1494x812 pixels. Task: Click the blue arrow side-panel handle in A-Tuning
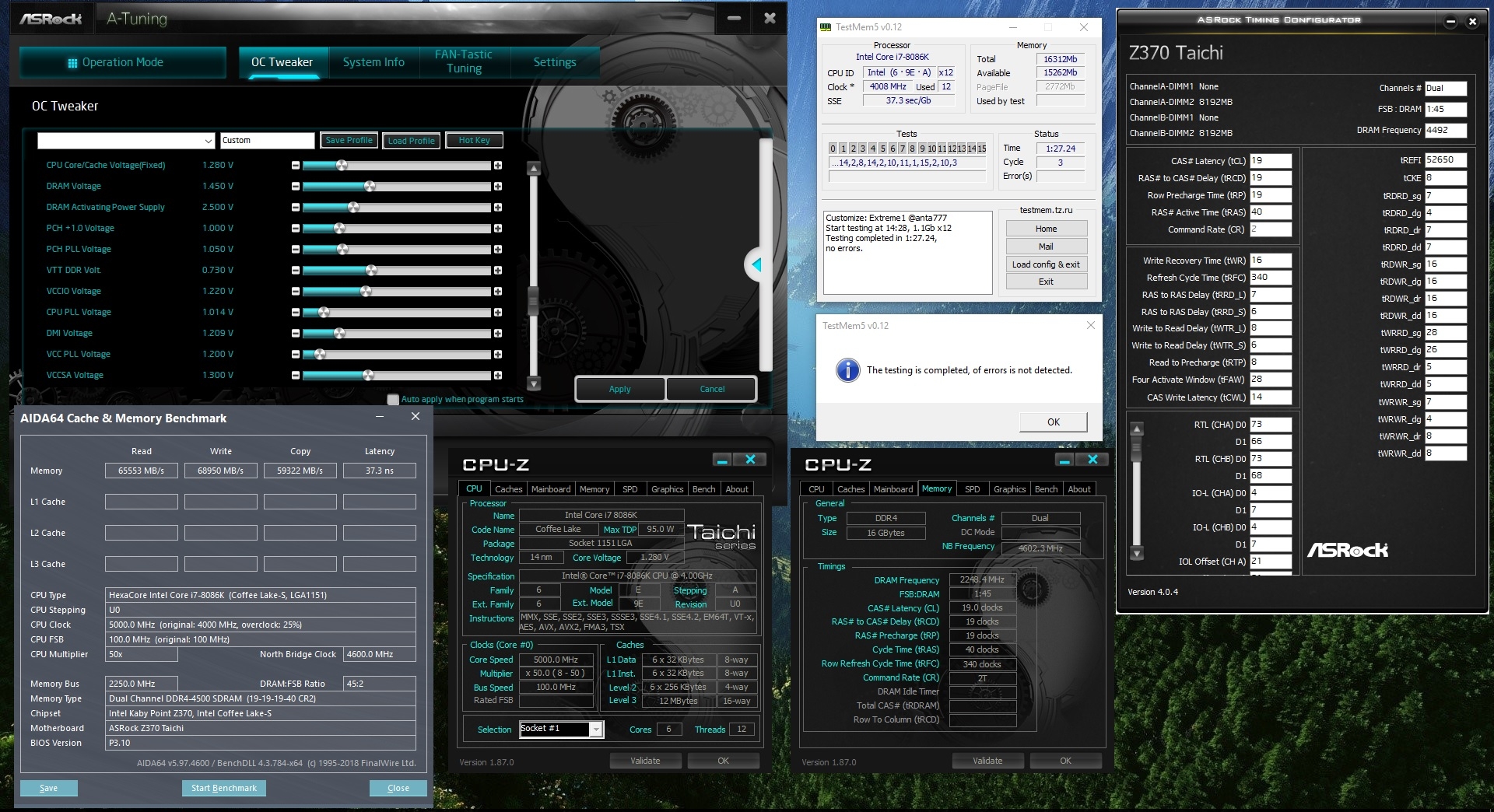[754, 265]
